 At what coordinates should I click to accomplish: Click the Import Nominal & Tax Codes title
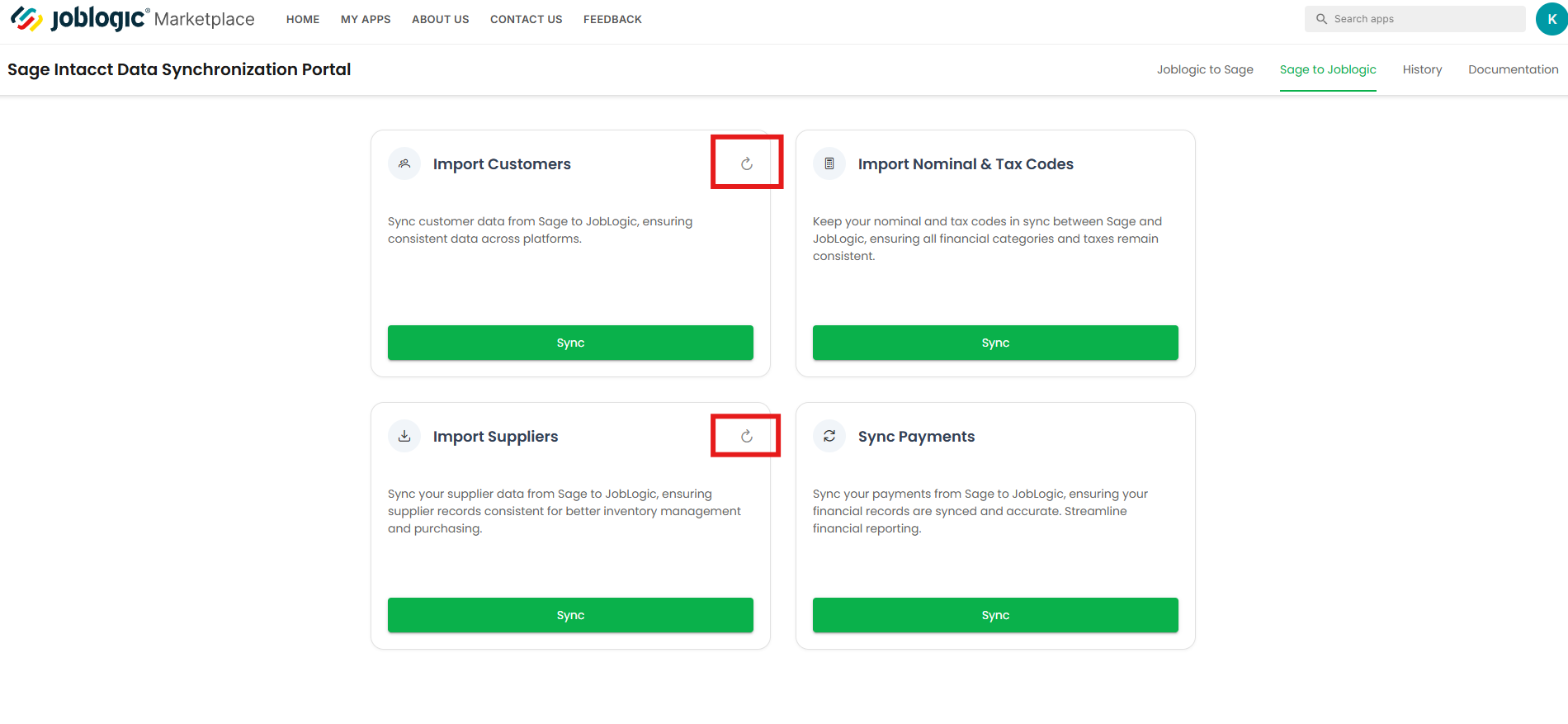click(x=966, y=163)
